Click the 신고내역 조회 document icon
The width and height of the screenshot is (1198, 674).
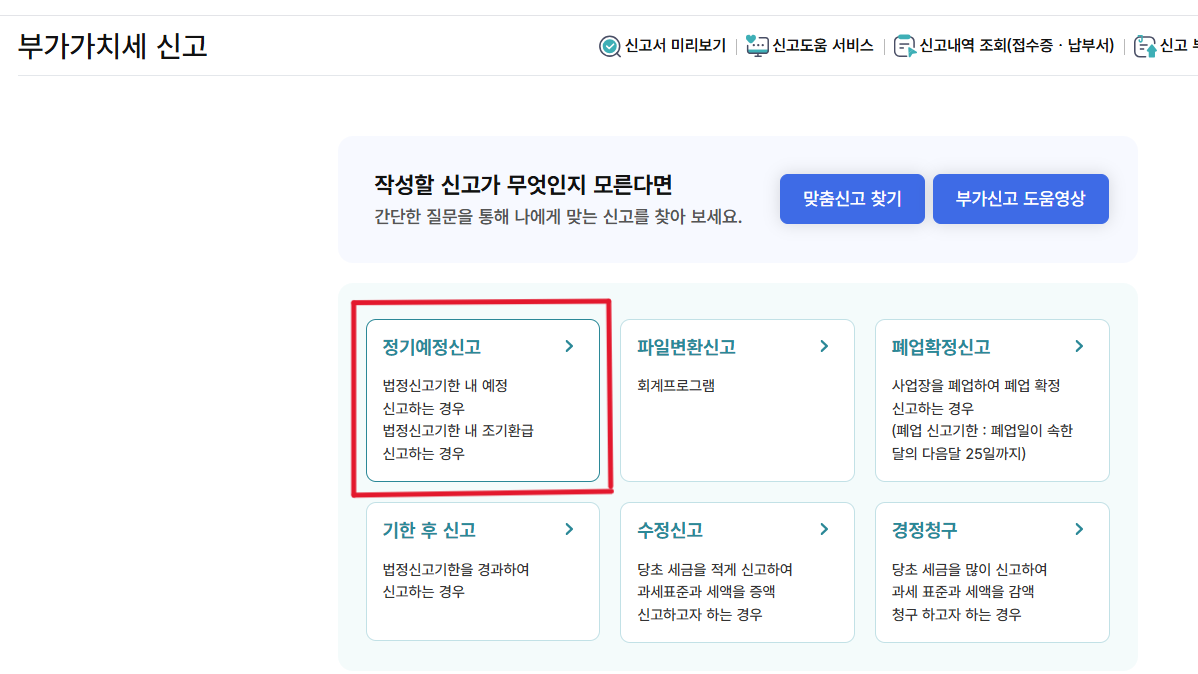pos(904,47)
